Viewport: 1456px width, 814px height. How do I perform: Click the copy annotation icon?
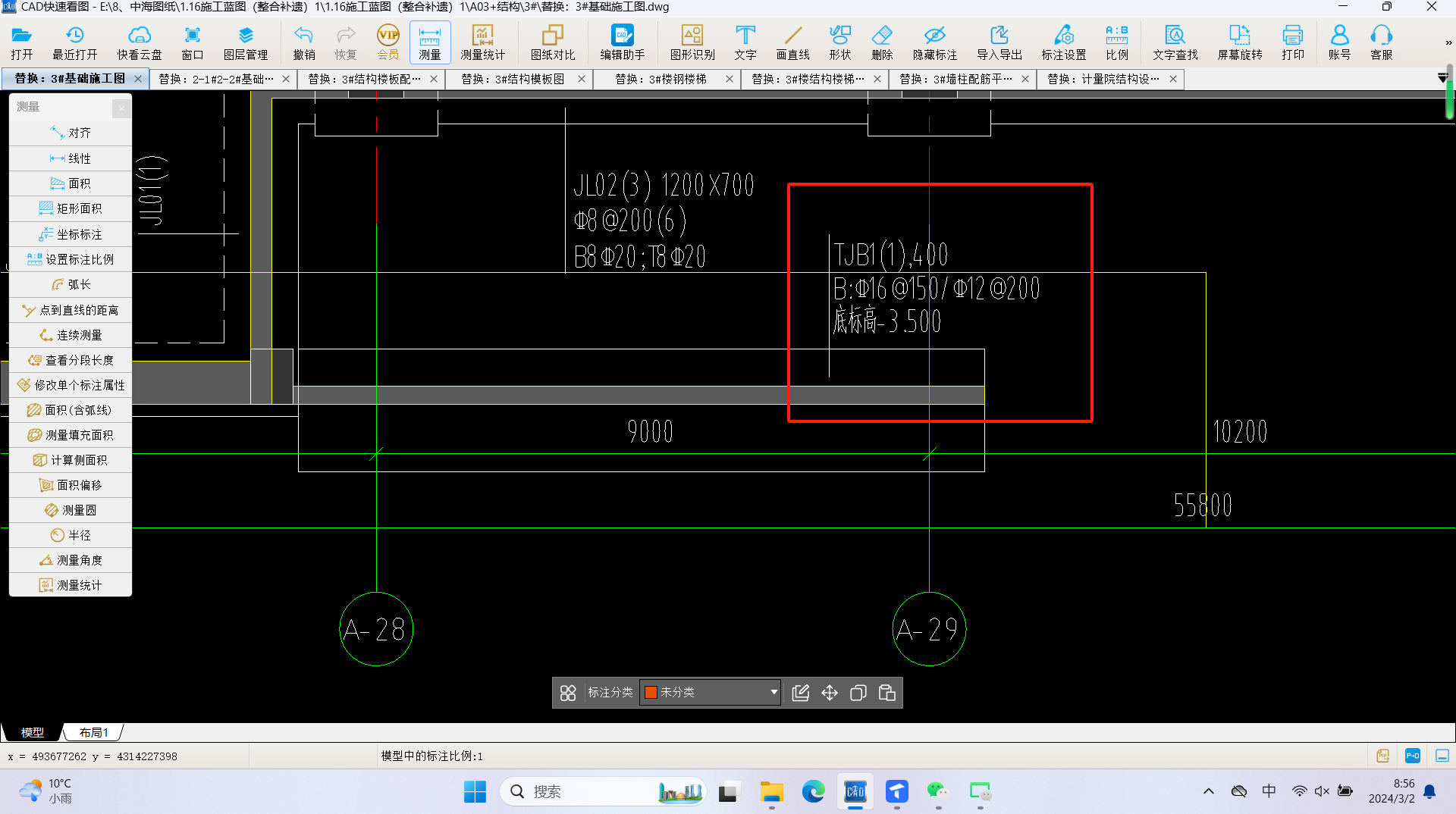pos(858,693)
